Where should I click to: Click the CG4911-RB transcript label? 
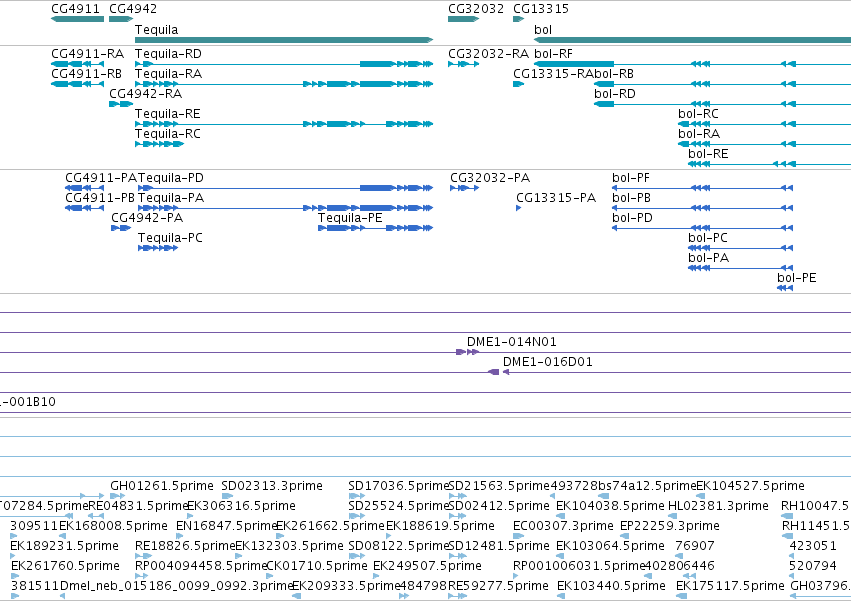[86, 74]
